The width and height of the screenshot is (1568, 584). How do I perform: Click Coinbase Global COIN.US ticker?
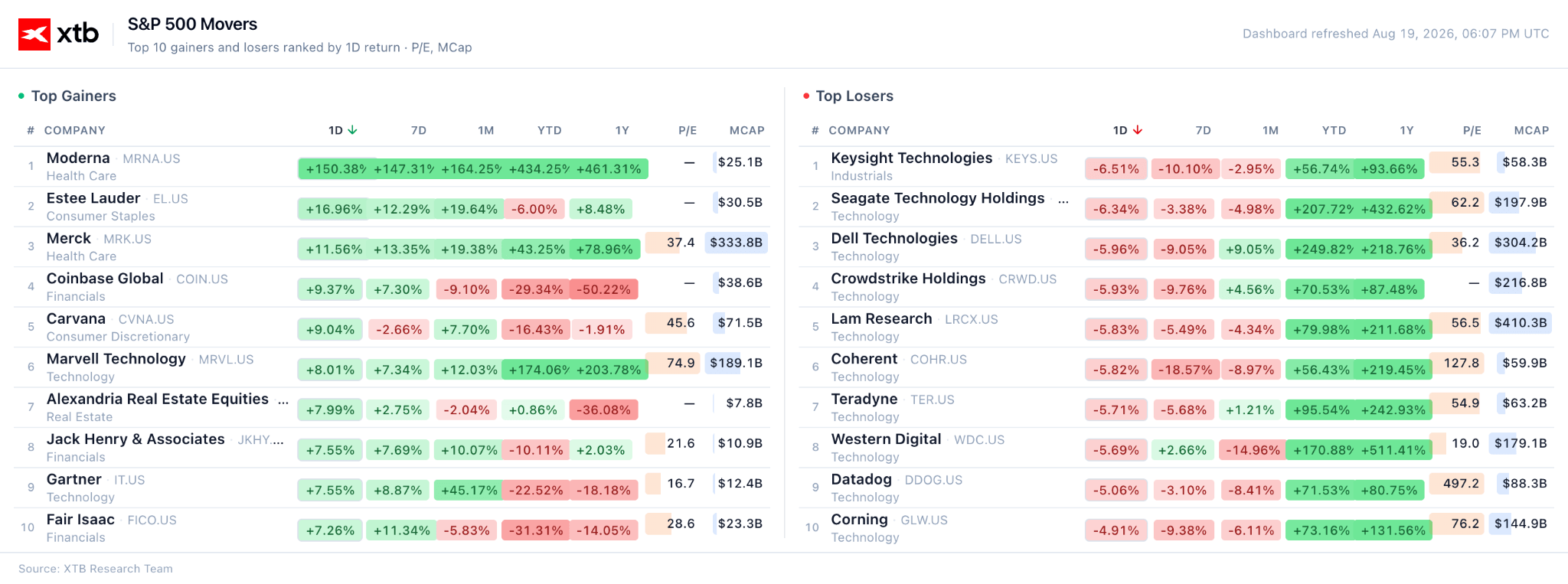[x=202, y=279]
